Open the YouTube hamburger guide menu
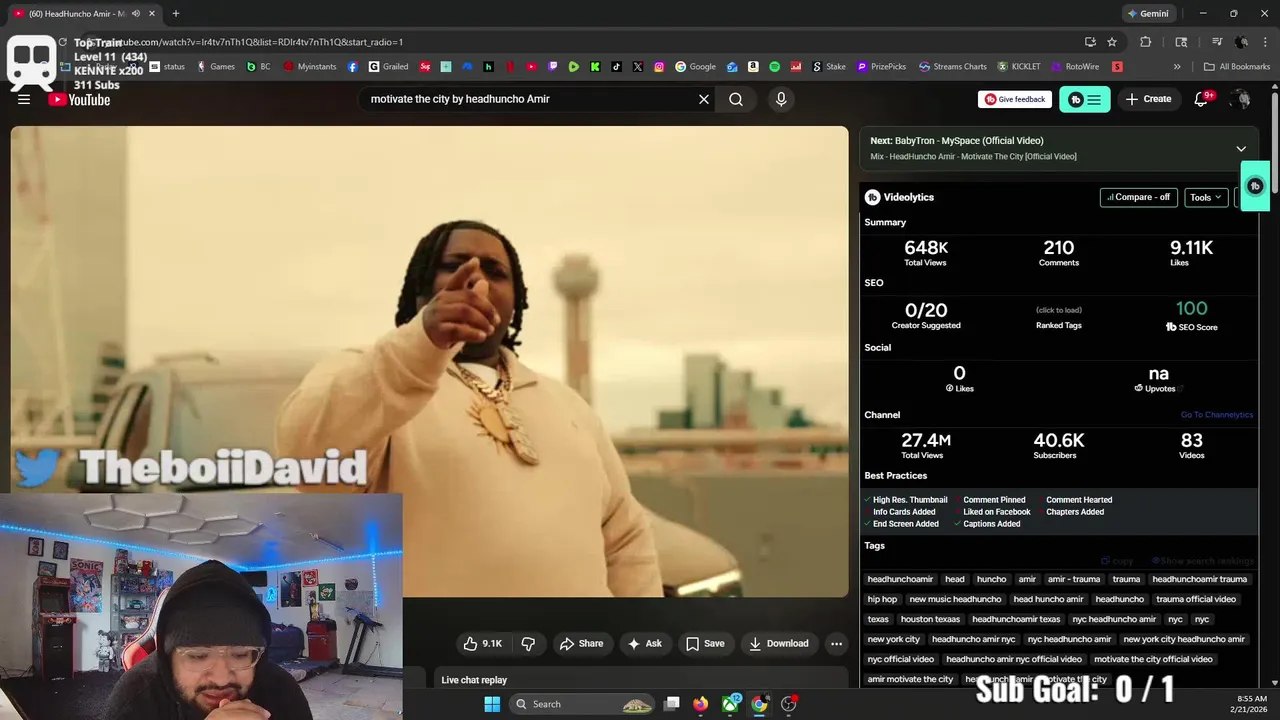 click(24, 99)
